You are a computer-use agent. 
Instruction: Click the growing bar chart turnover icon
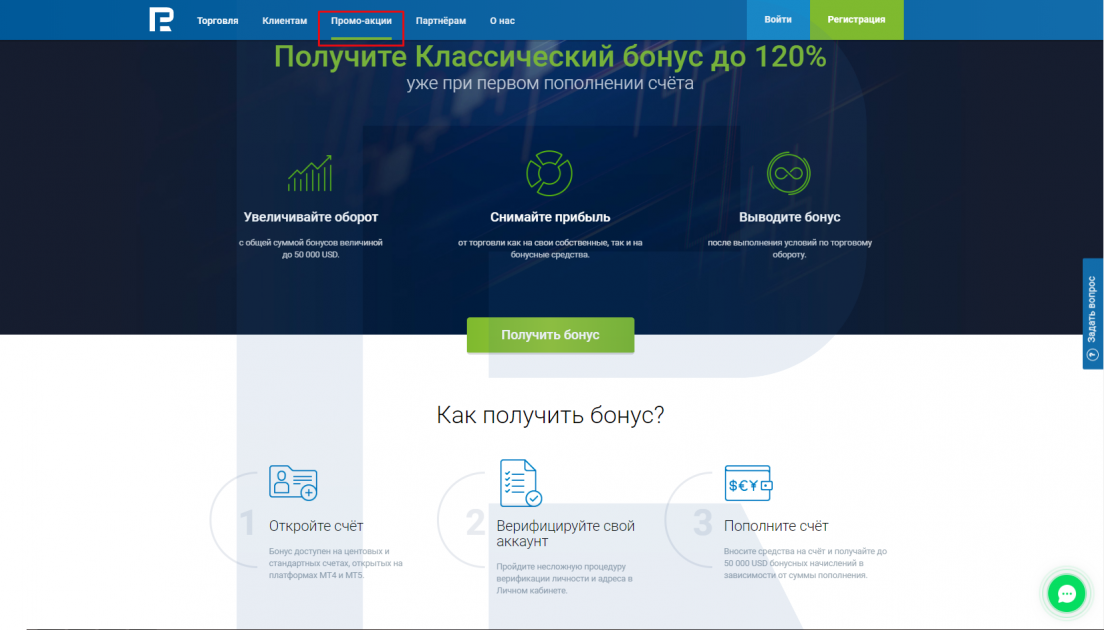[x=310, y=173]
